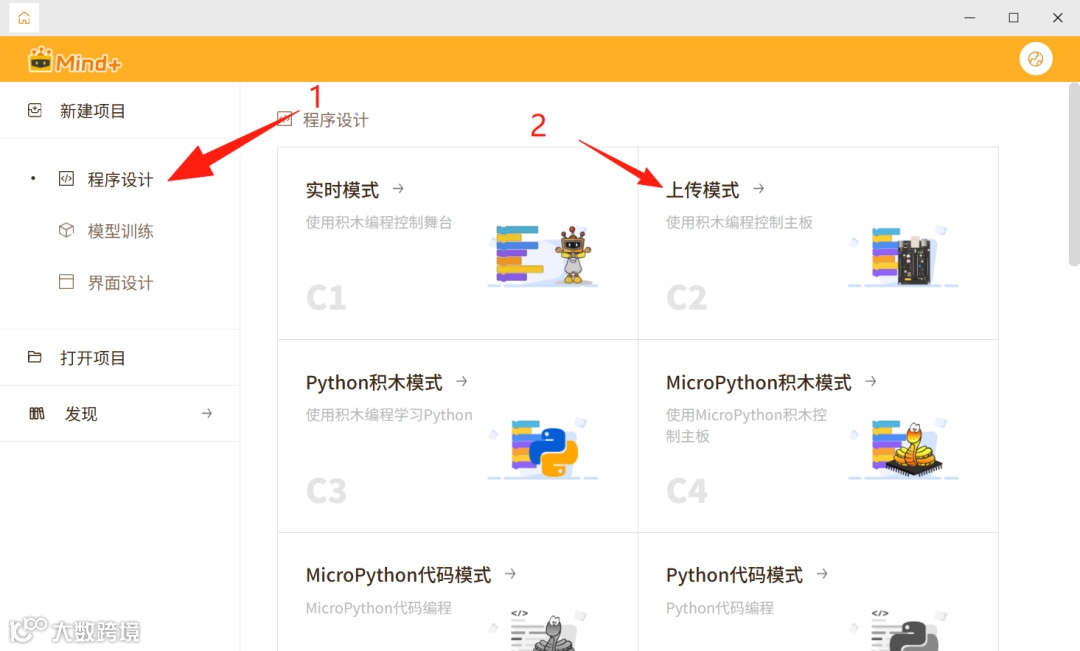This screenshot has width=1080, height=651.
Task: Maximize the Mind+ window
Action: pos(1014,18)
